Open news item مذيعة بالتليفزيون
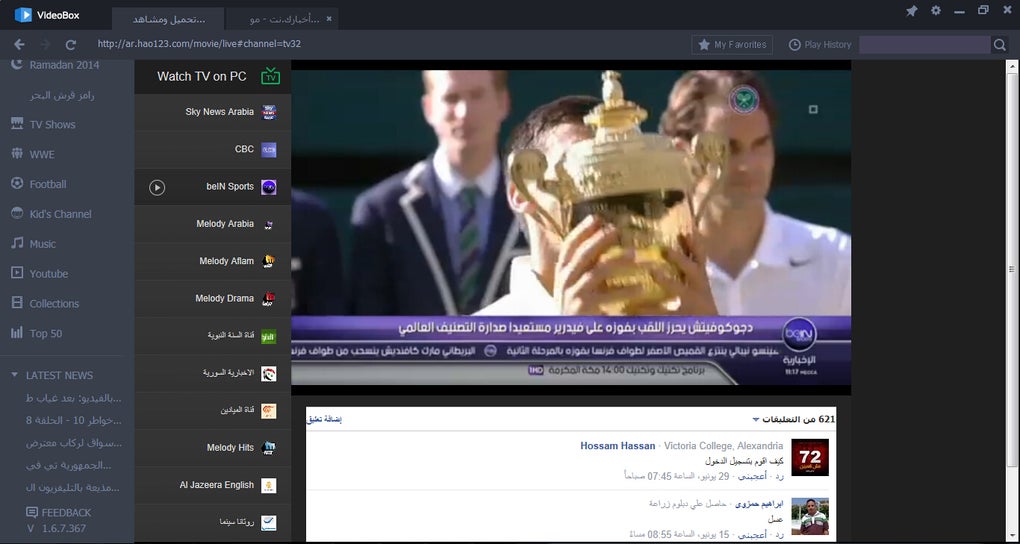Viewport: 1020px width, 544px height. [74, 487]
